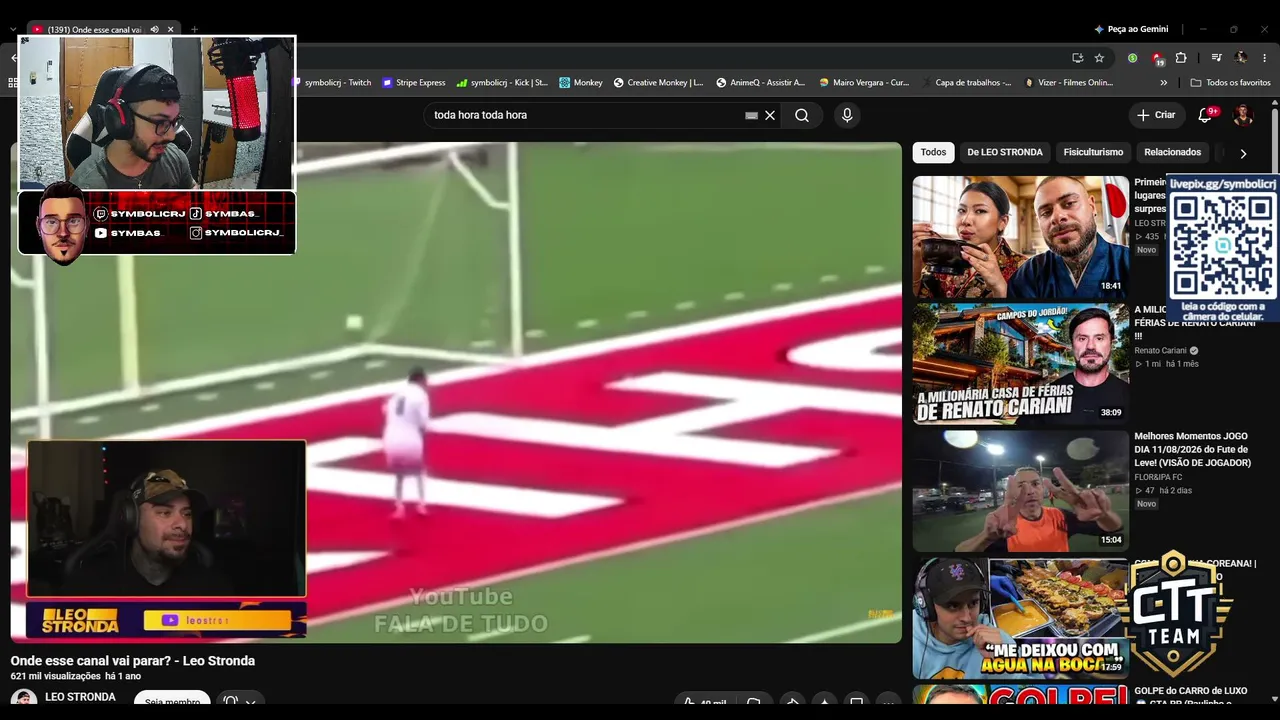Bookmark this page with the star icon
The height and width of the screenshot is (720, 1280).
[1099, 58]
